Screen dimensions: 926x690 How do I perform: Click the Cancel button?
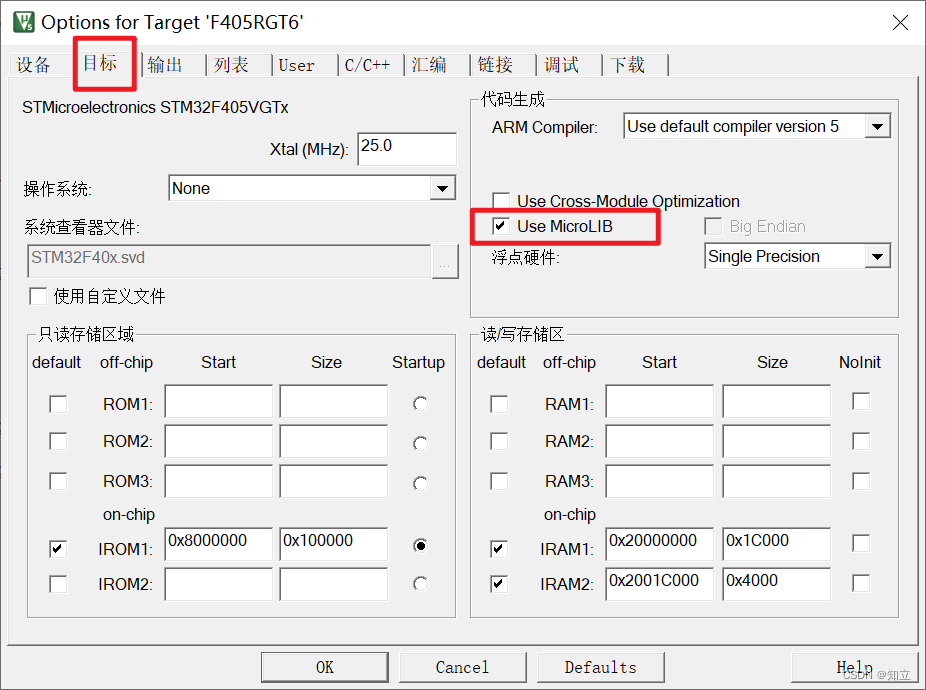tap(462, 668)
